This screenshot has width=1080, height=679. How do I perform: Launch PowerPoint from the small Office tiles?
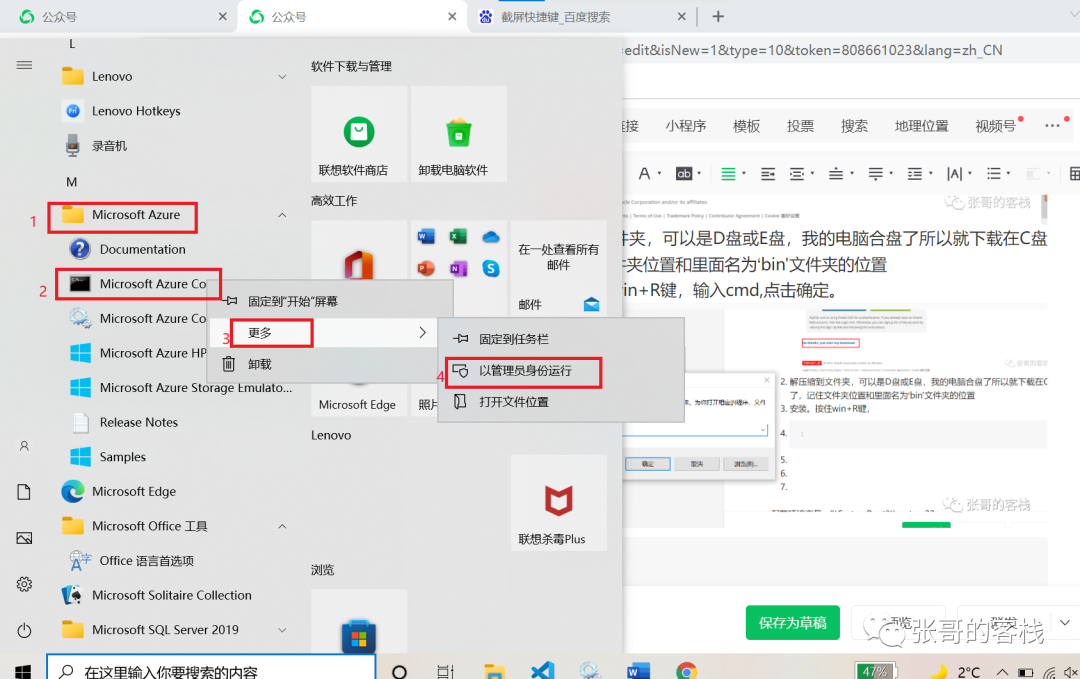426,268
